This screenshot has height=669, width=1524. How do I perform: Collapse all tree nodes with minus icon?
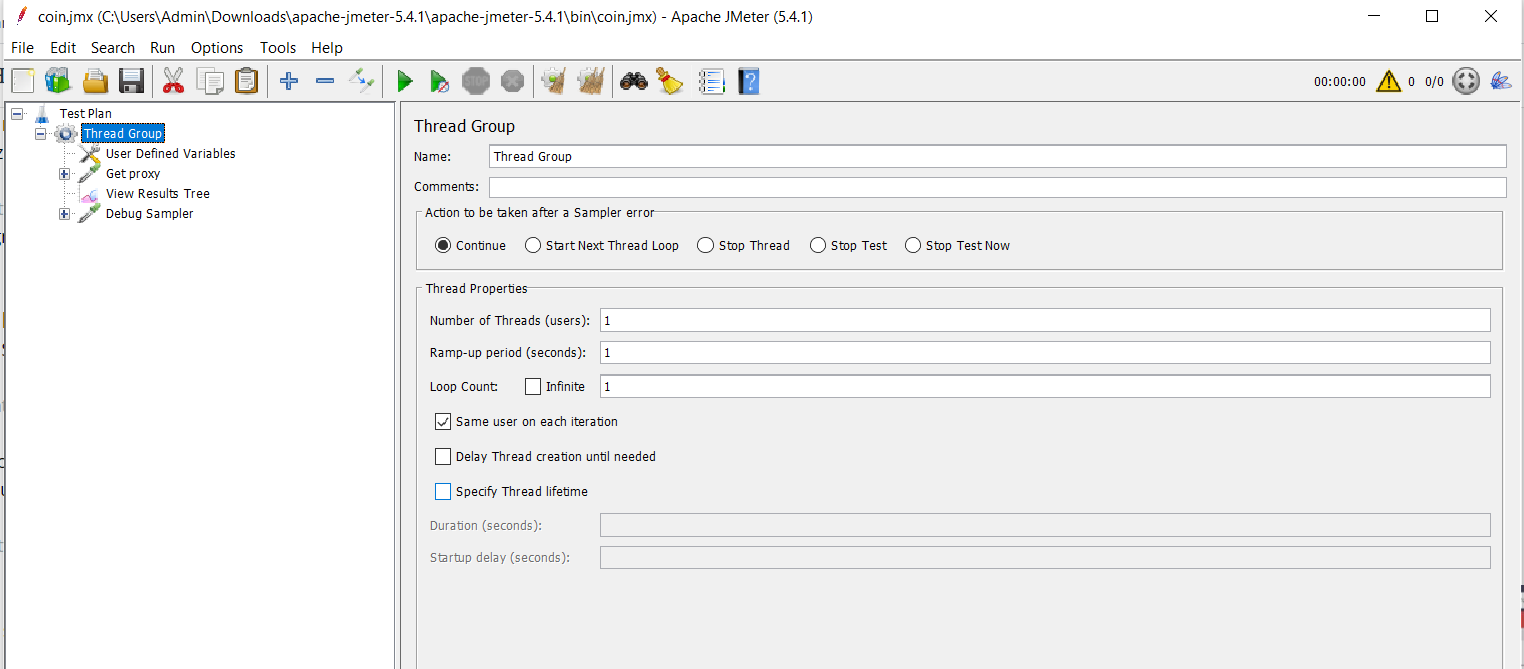tap(325, 81)
